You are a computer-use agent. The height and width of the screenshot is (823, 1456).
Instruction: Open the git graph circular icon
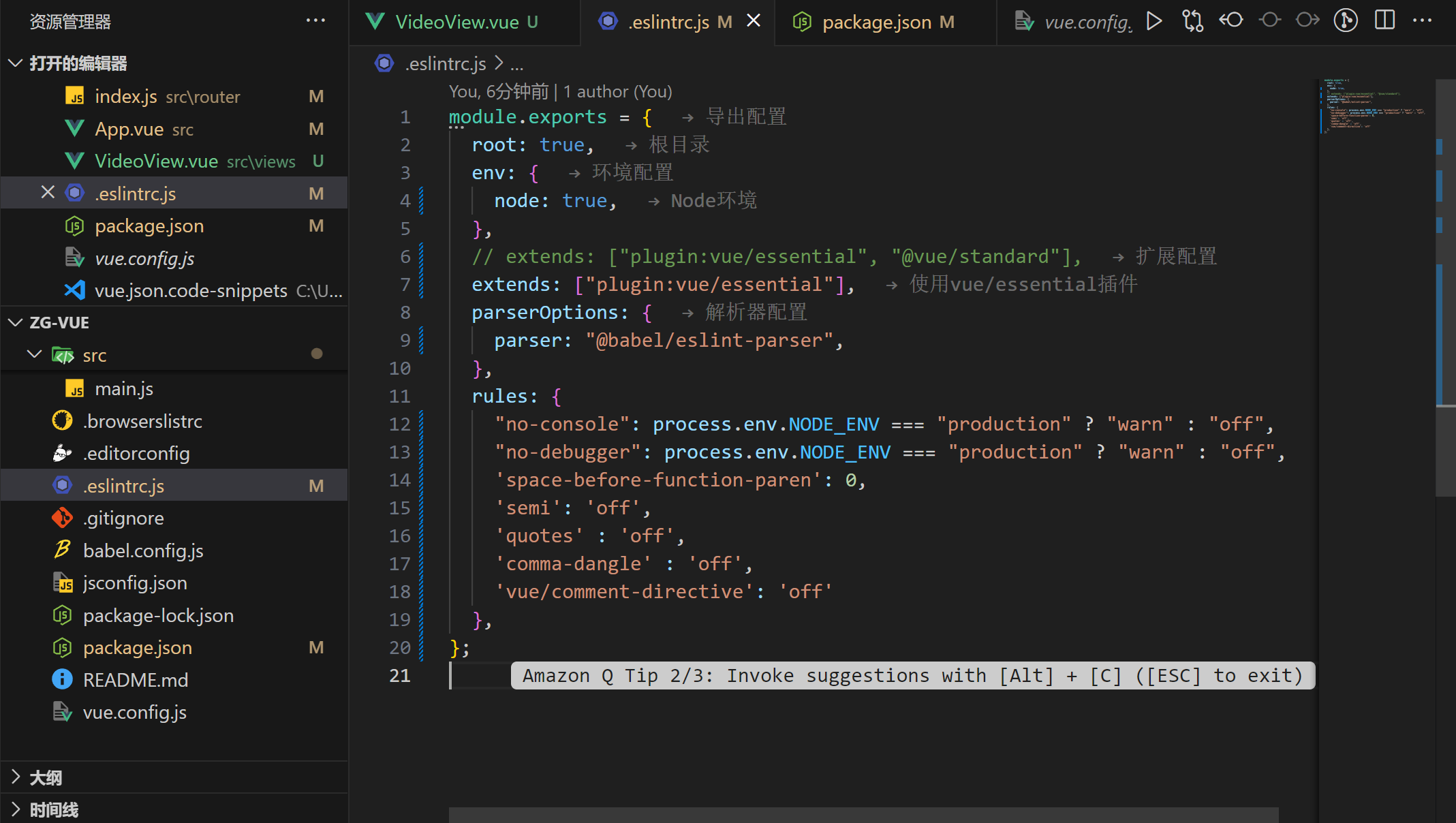pyautogui.click(x=1346, y=20)
